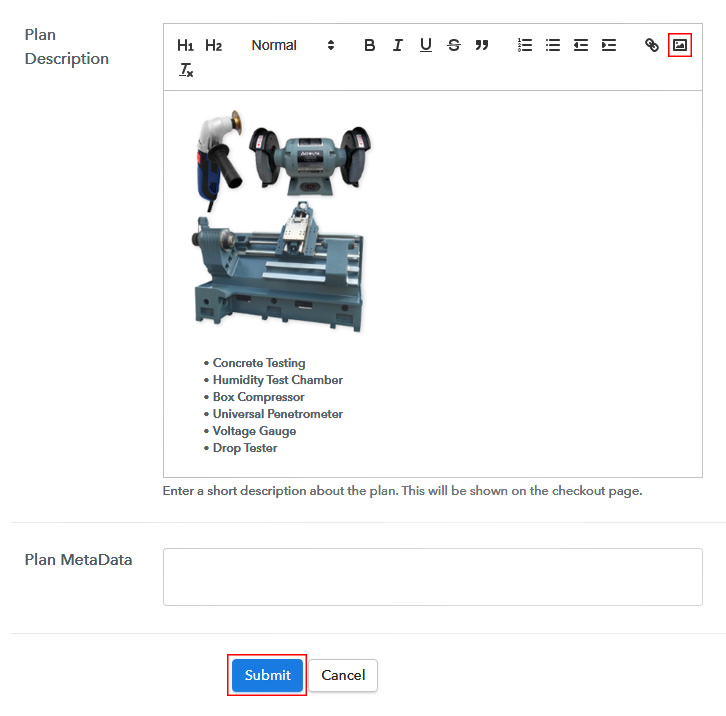Viewport: 726px width, 716px height.
Task: Apply Heading 1 format
Action: (185, 45)
